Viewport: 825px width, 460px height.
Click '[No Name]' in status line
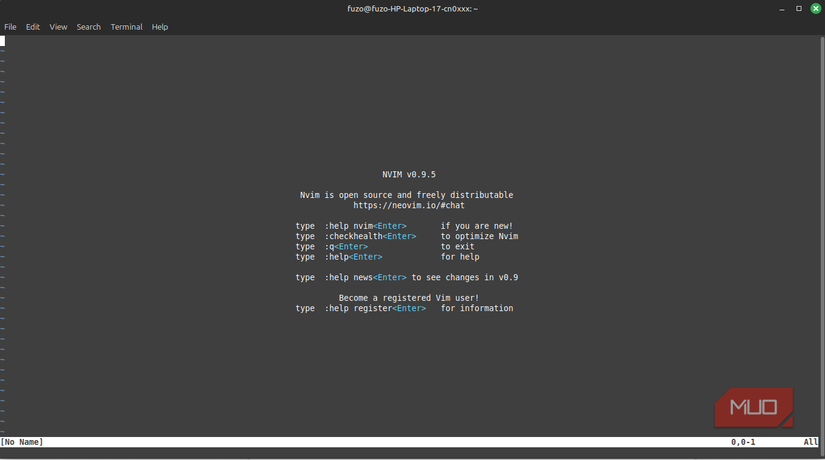tap(22, 442)
